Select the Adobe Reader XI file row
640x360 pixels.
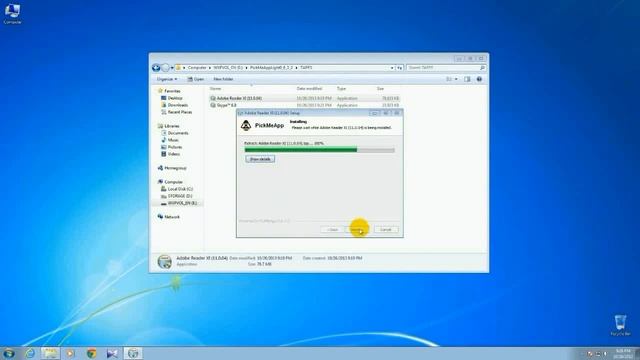tap(304, 98)
